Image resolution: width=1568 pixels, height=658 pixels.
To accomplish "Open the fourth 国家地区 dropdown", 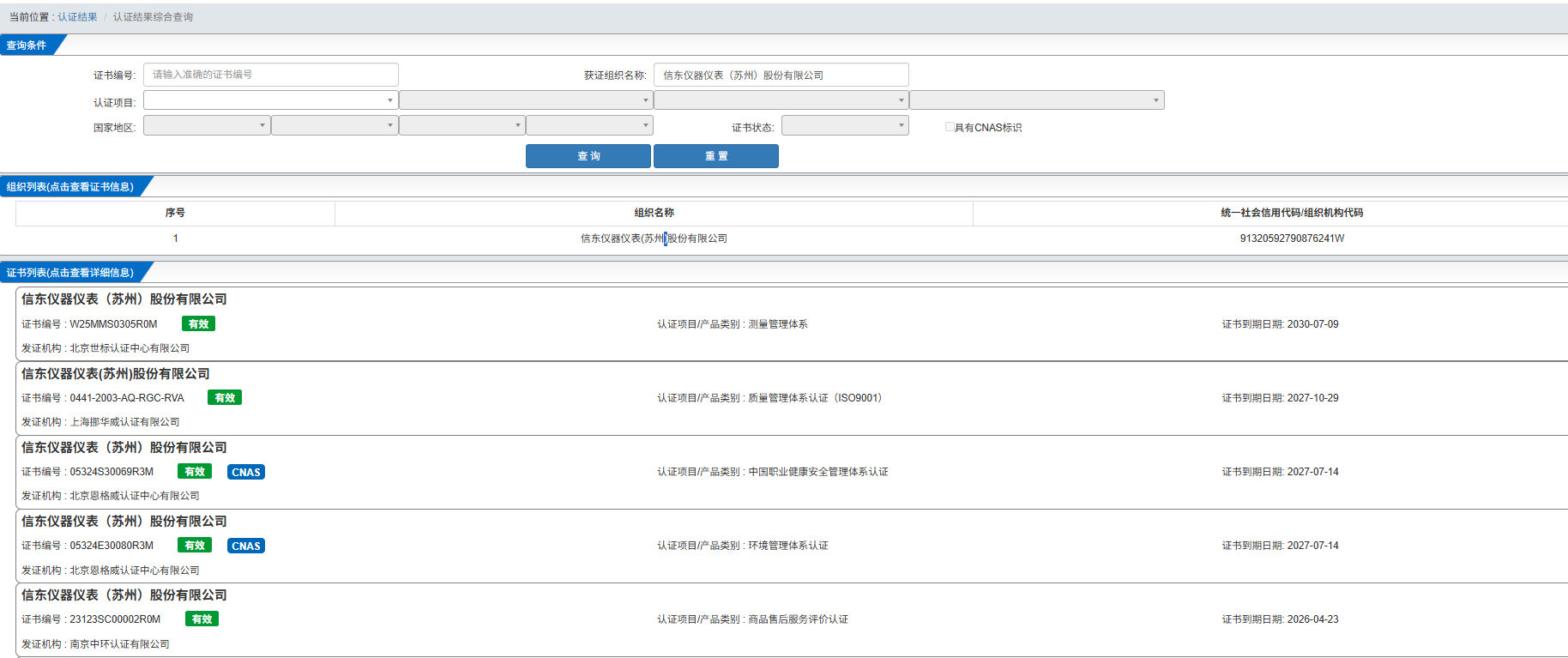I will coord(589,125).
